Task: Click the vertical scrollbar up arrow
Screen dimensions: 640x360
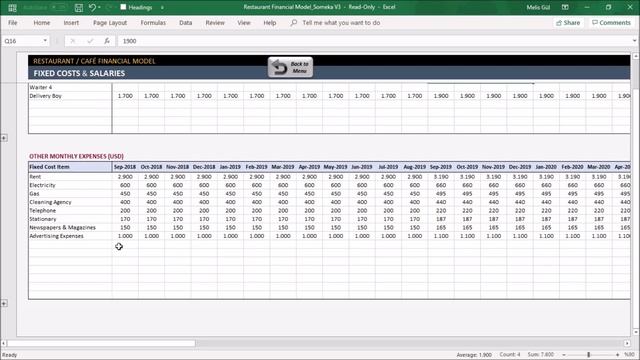Action: (x=636, y=56)
